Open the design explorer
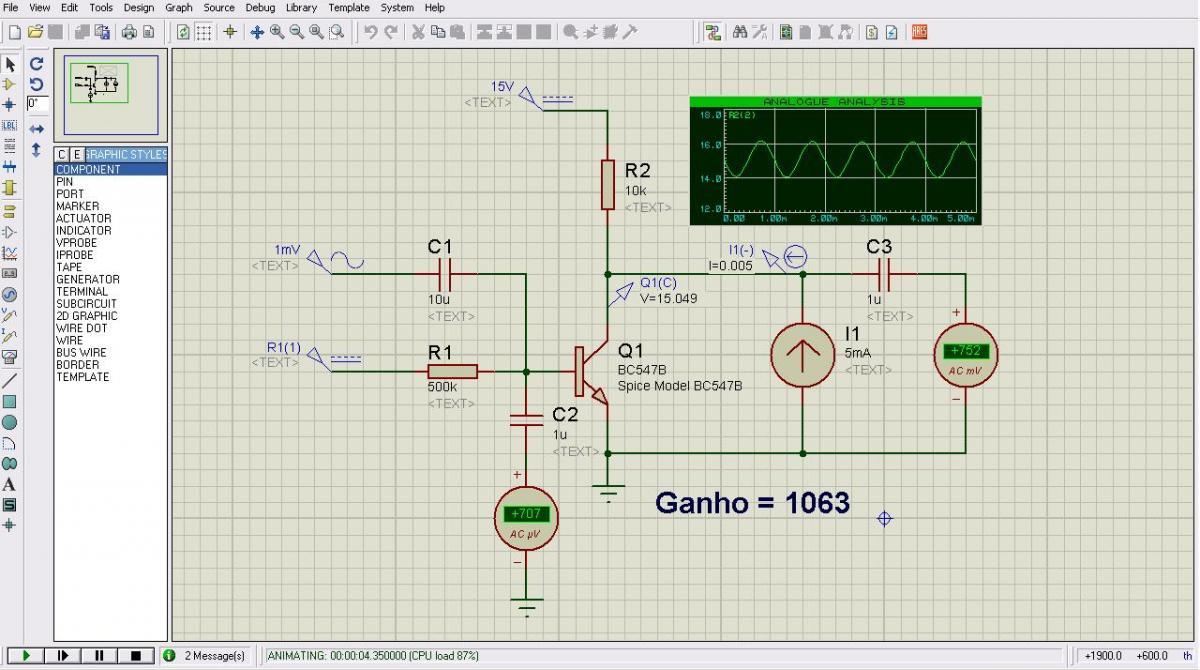Screen dimensions: 1200x670 (x=786, y=32)
